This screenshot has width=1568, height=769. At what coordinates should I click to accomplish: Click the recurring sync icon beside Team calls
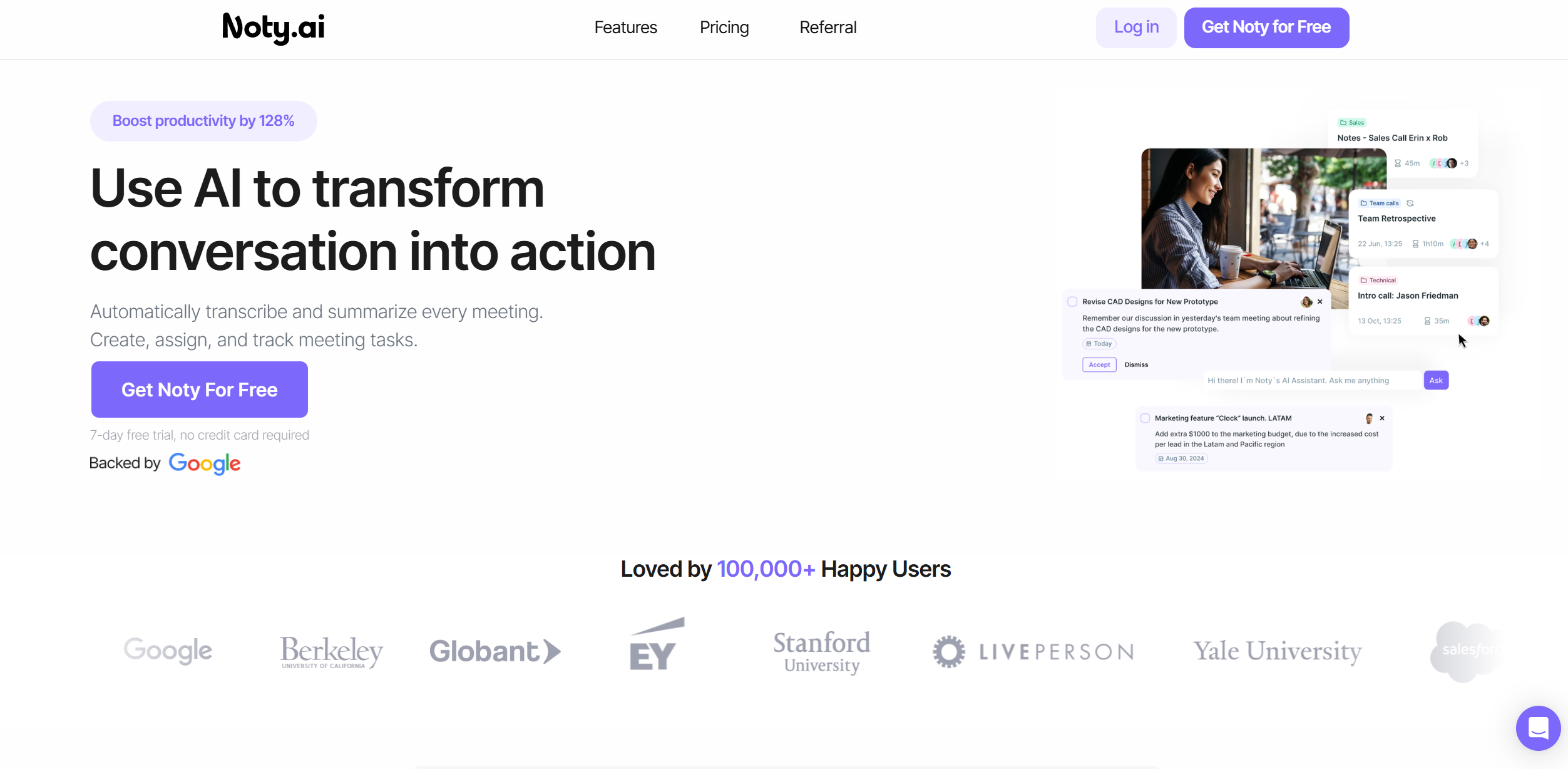click(1410, 203)
